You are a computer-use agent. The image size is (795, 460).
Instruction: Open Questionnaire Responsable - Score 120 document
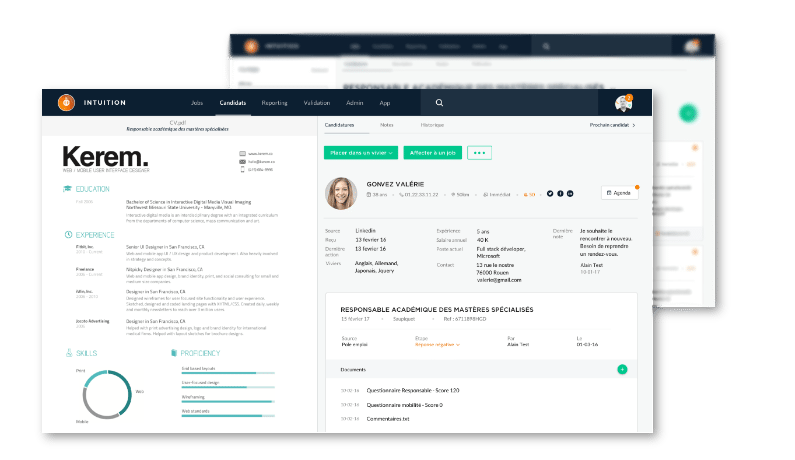[x=413, y=391]
